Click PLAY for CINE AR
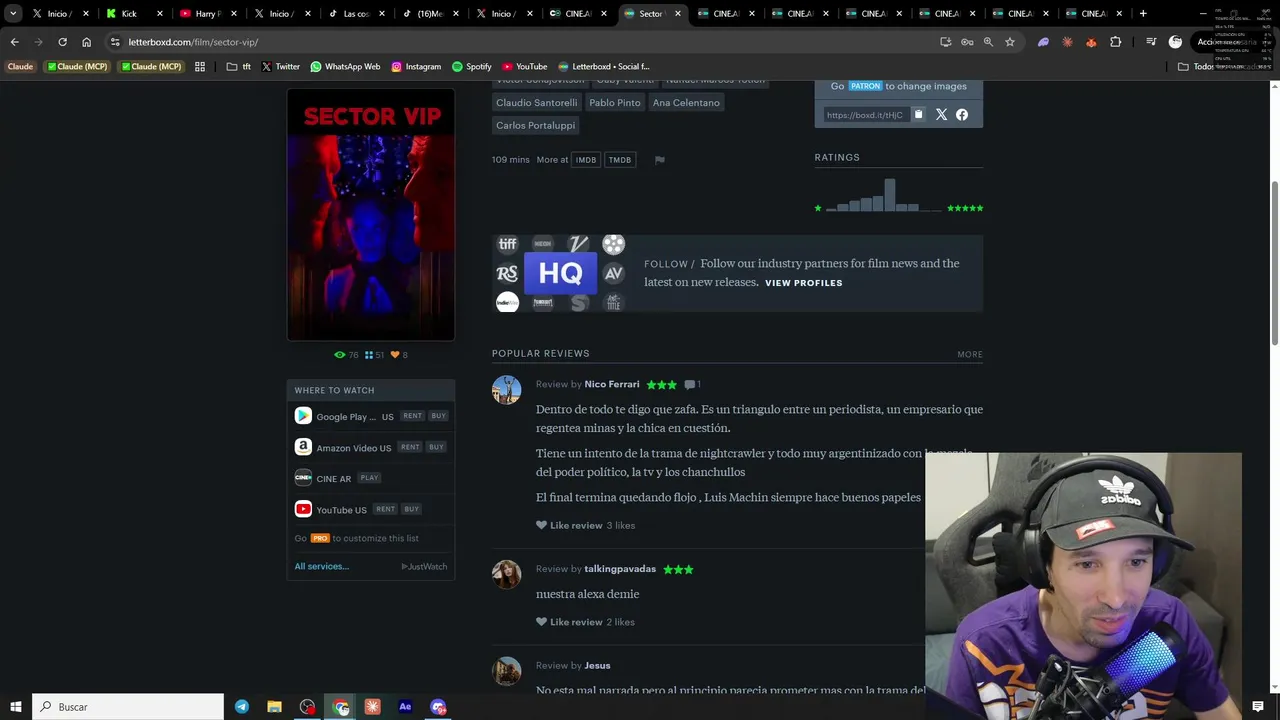The height and width of the screenshot is (720, 1280). [x=370, y=478]
